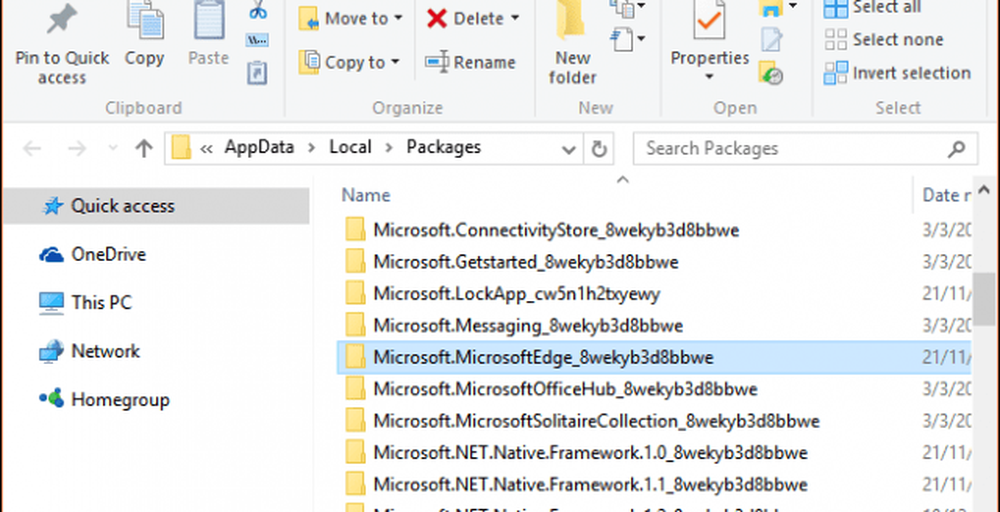This screenshot has width=1000, height=512.
Task: Open Properties of selected item
Action: (710, 35)
